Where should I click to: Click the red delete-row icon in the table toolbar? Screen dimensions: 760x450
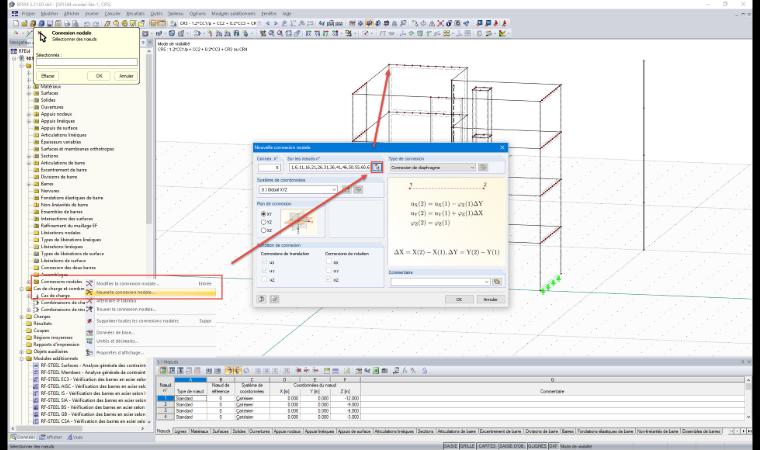[300, 371]
